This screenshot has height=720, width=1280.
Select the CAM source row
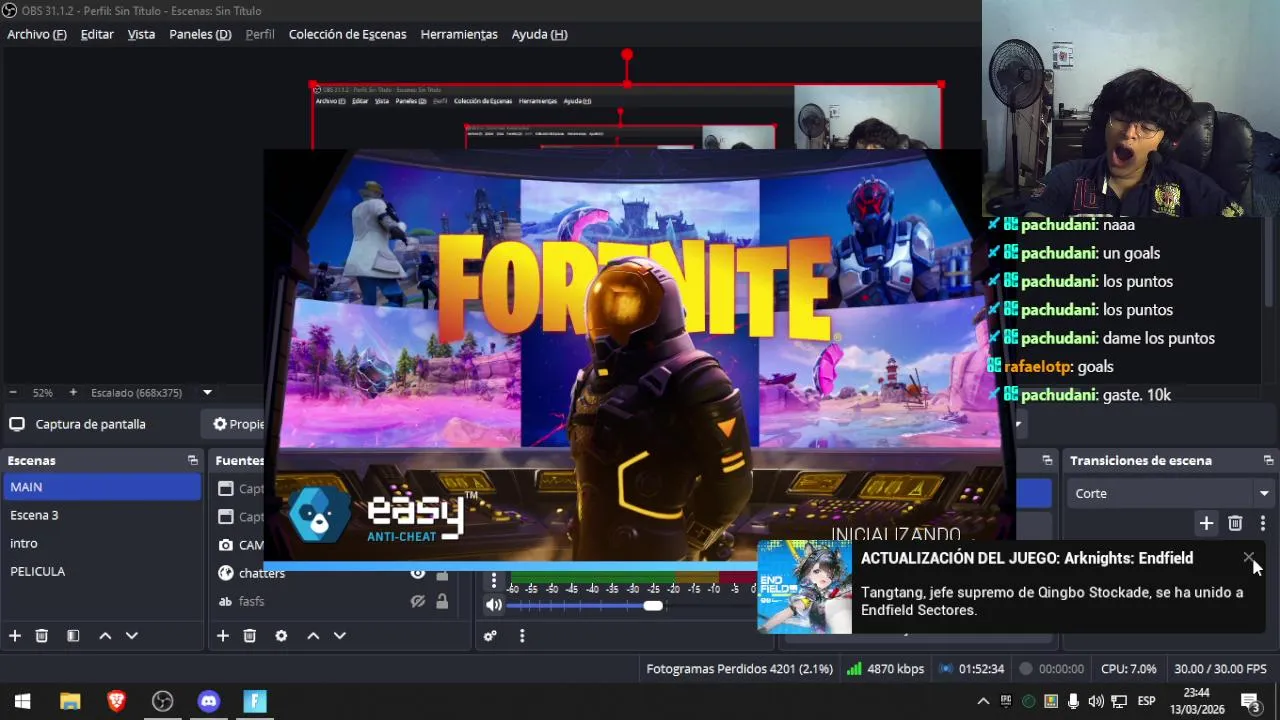(240, 545)
